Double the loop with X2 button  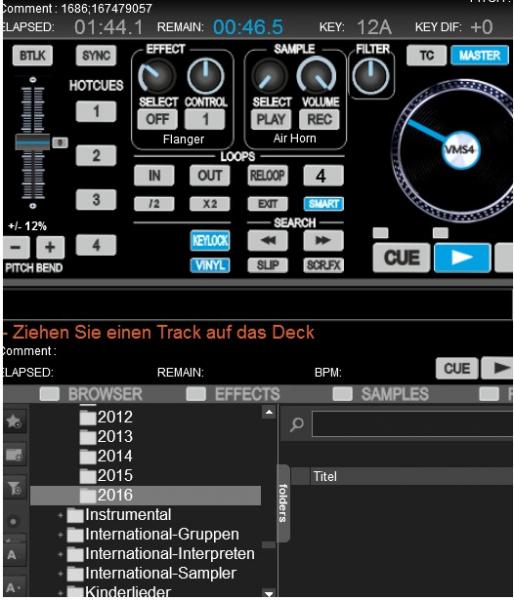[x=210, y=204]
